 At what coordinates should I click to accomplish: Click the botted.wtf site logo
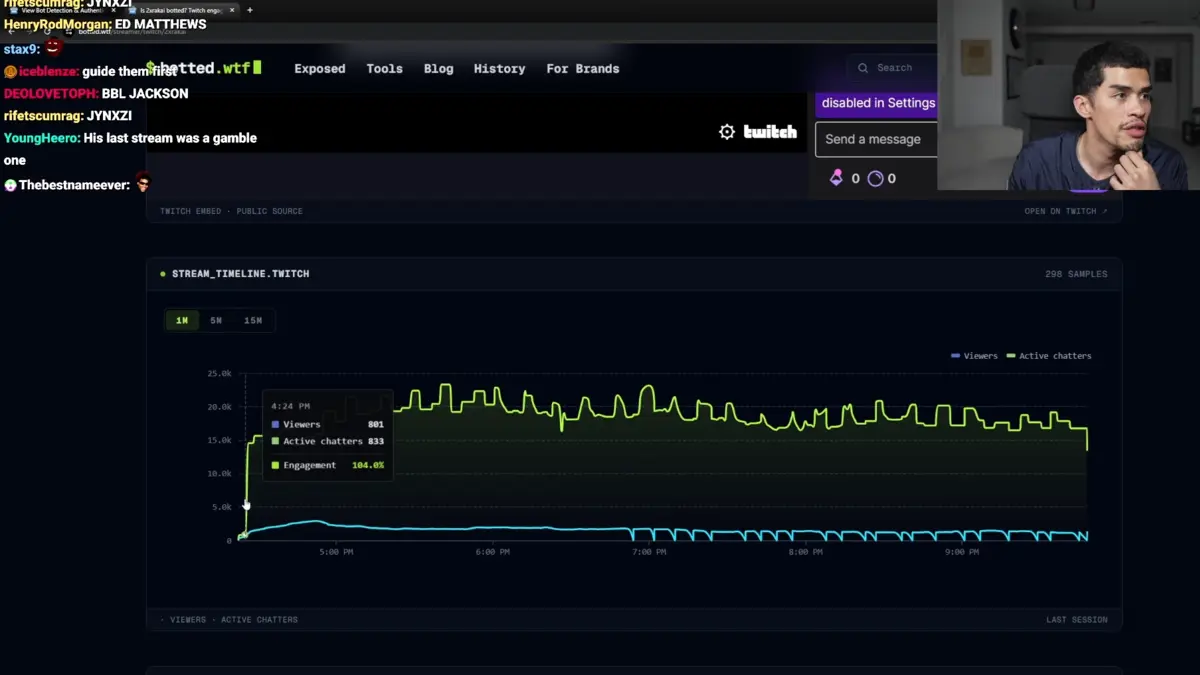click(204, 68)
